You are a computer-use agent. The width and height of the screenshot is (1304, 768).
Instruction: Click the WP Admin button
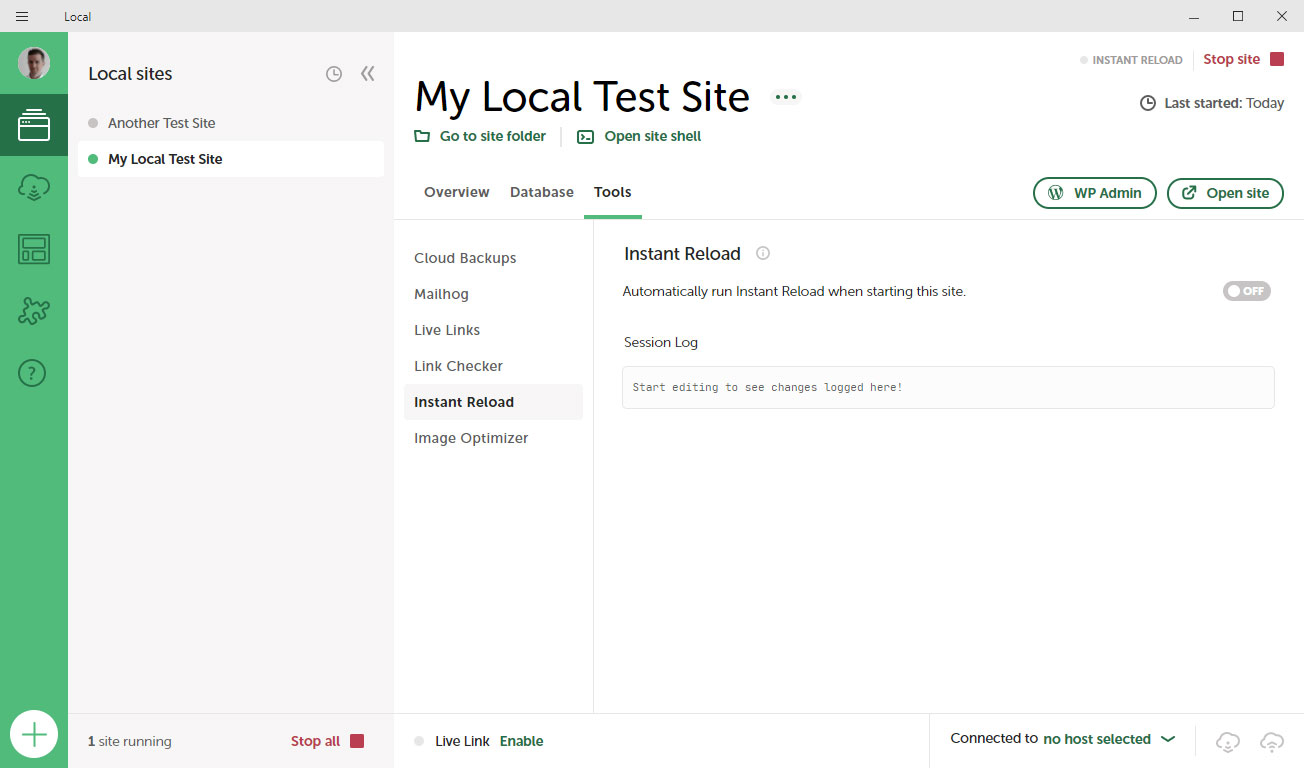point(1095,193)
